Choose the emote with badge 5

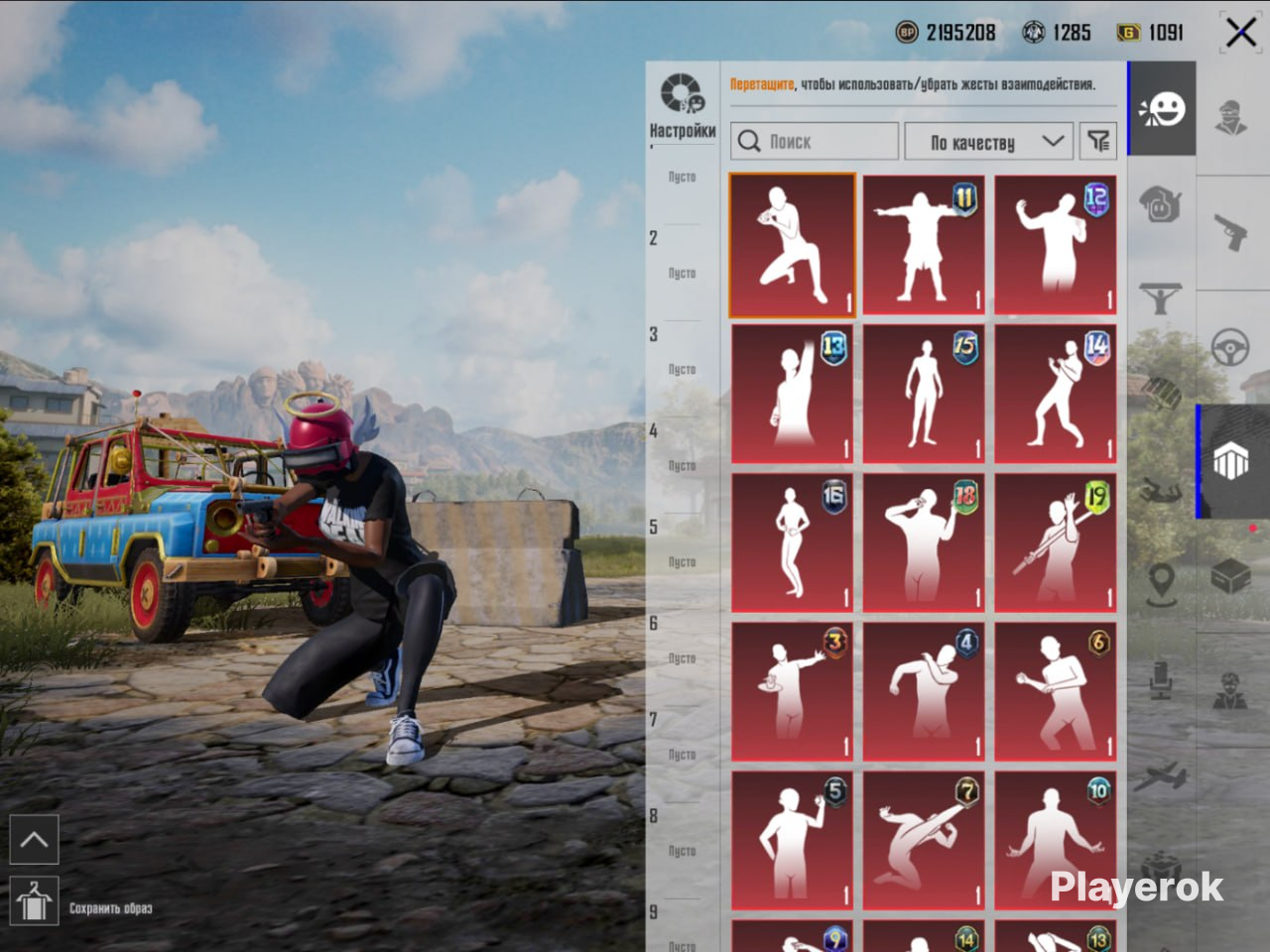coord(792,841)
